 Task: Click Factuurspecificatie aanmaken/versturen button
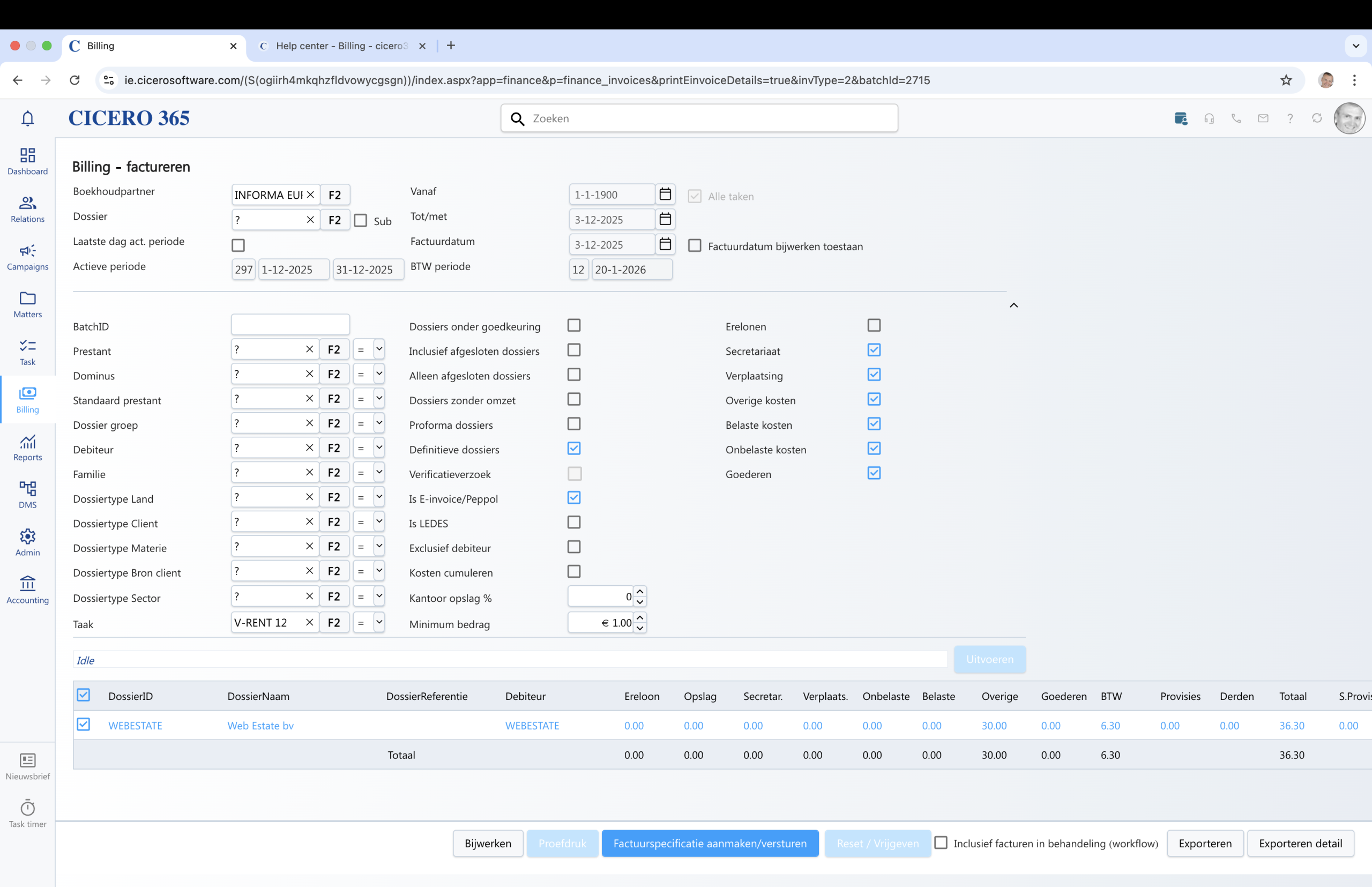pos(710,843)
